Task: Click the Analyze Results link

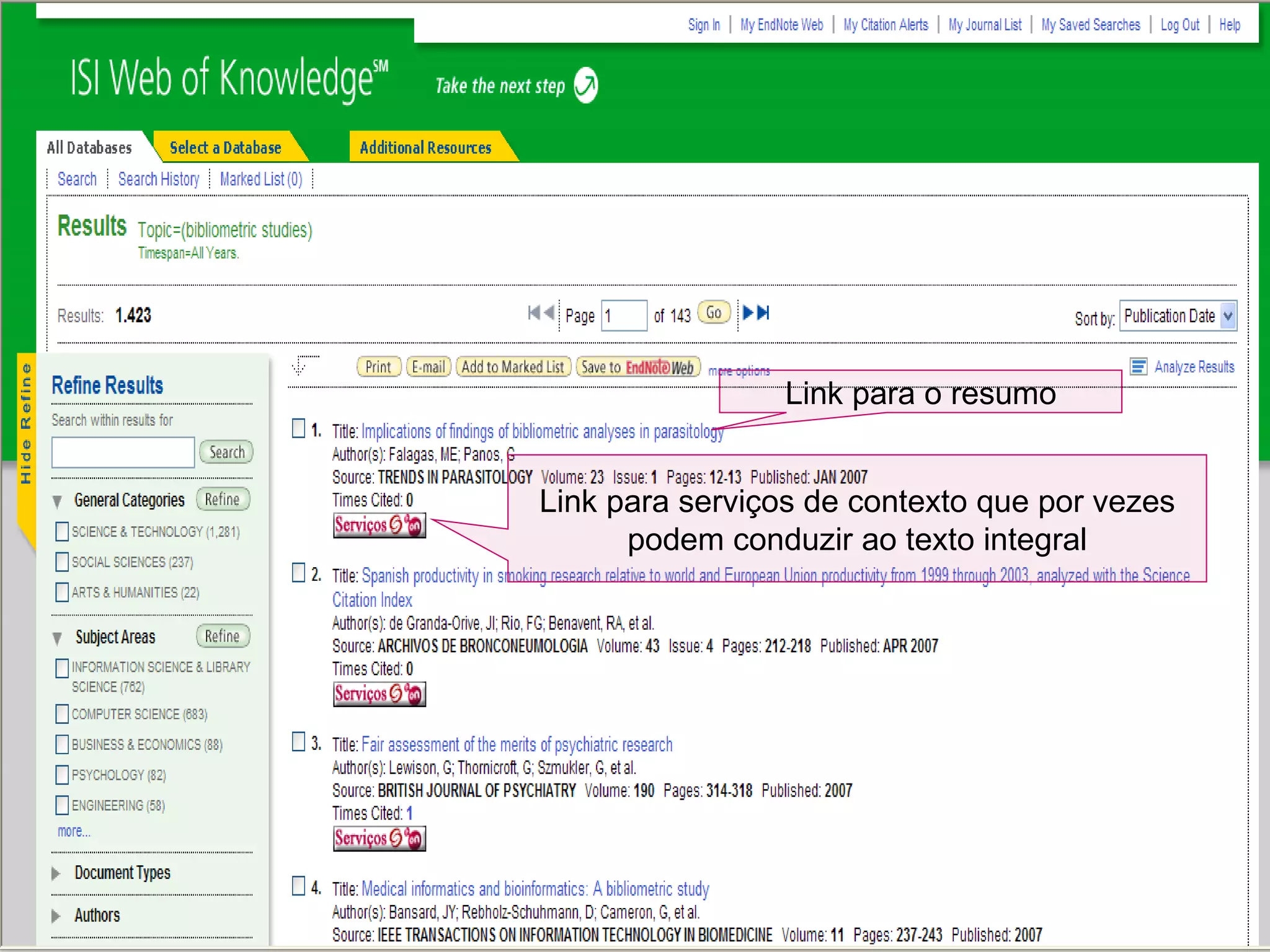Action: [1194, 367]
